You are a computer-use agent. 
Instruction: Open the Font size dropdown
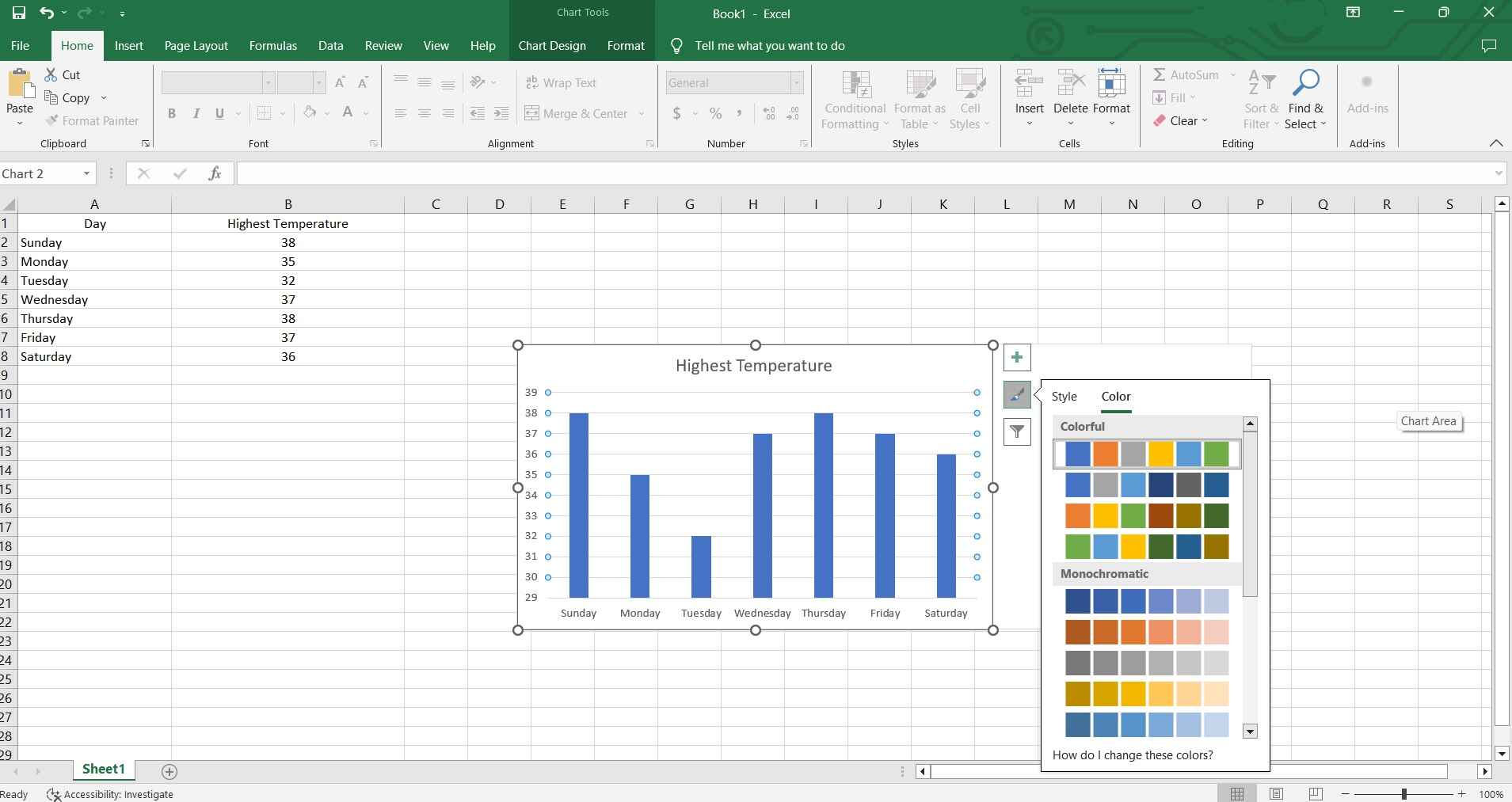coord(319,82)
